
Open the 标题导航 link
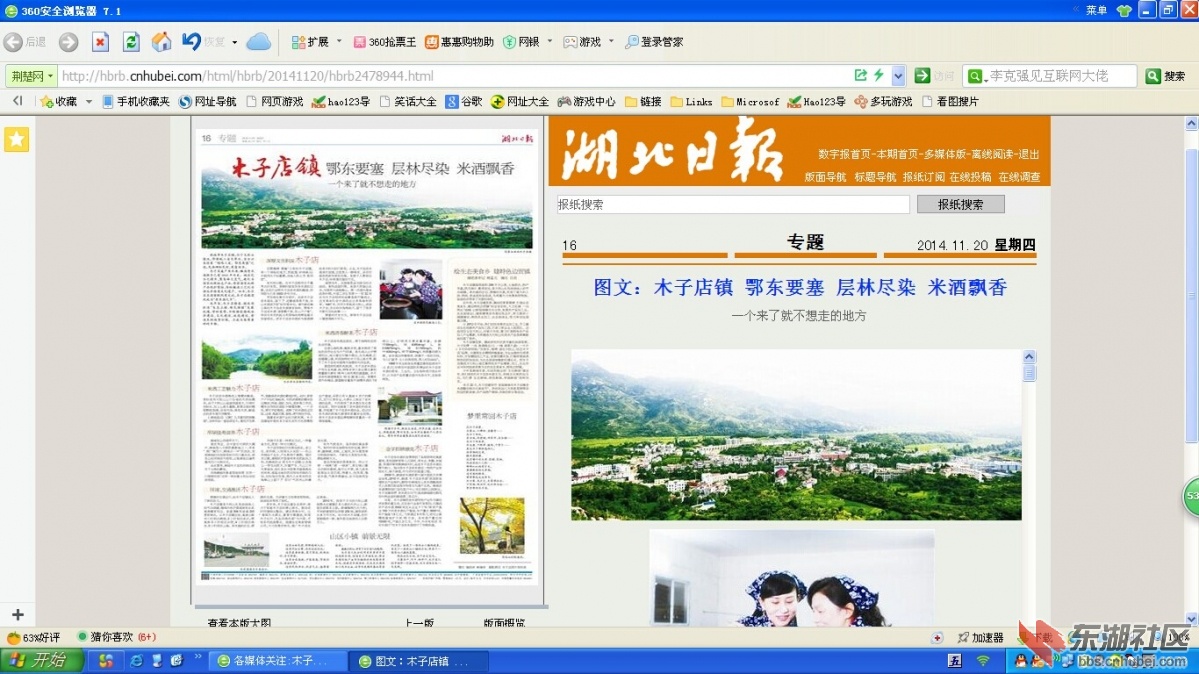coord(875,177)
